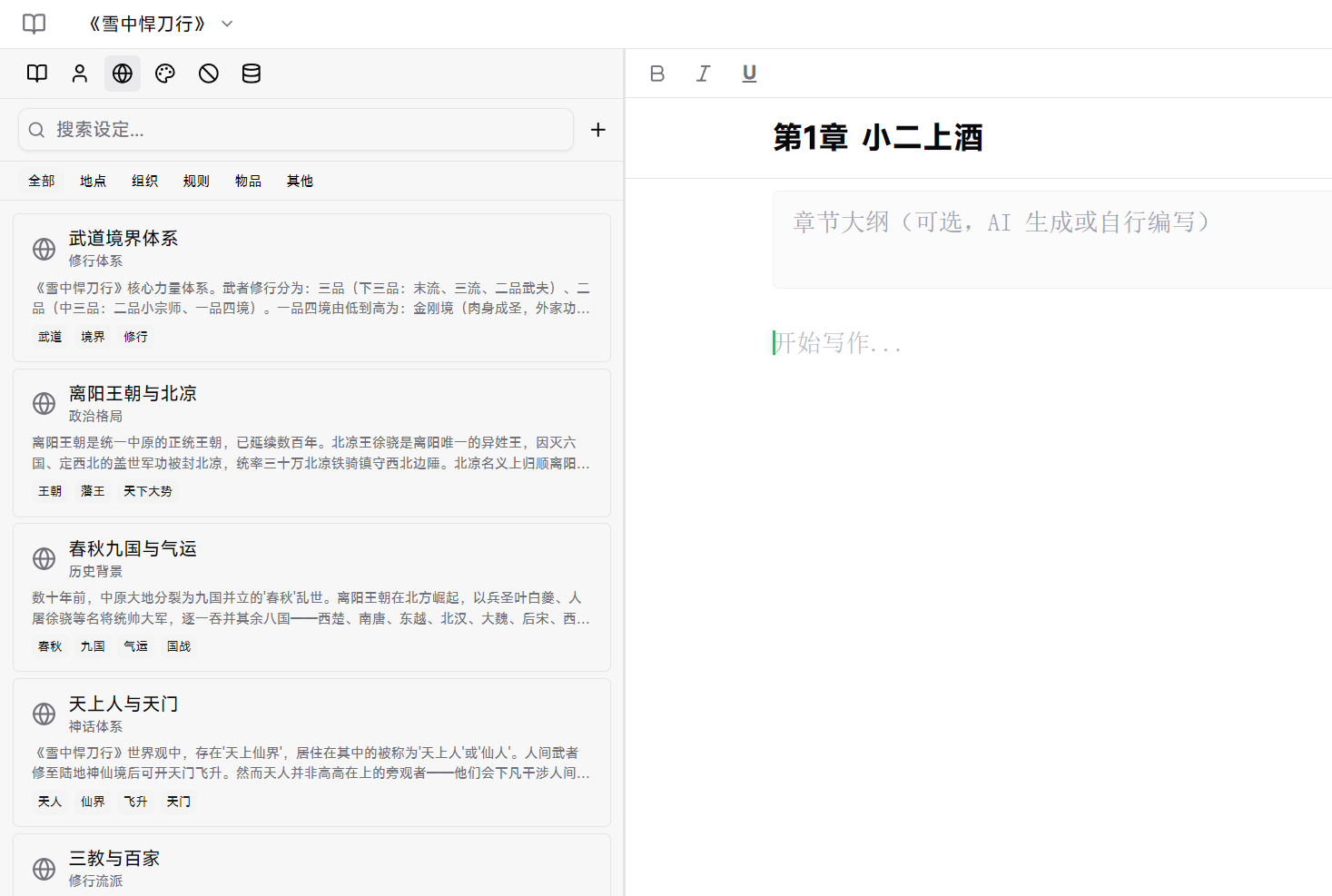Click the 章节大纲 outline text box
This screenshot has height=896, width=1332.
(x=1052, y=240)
